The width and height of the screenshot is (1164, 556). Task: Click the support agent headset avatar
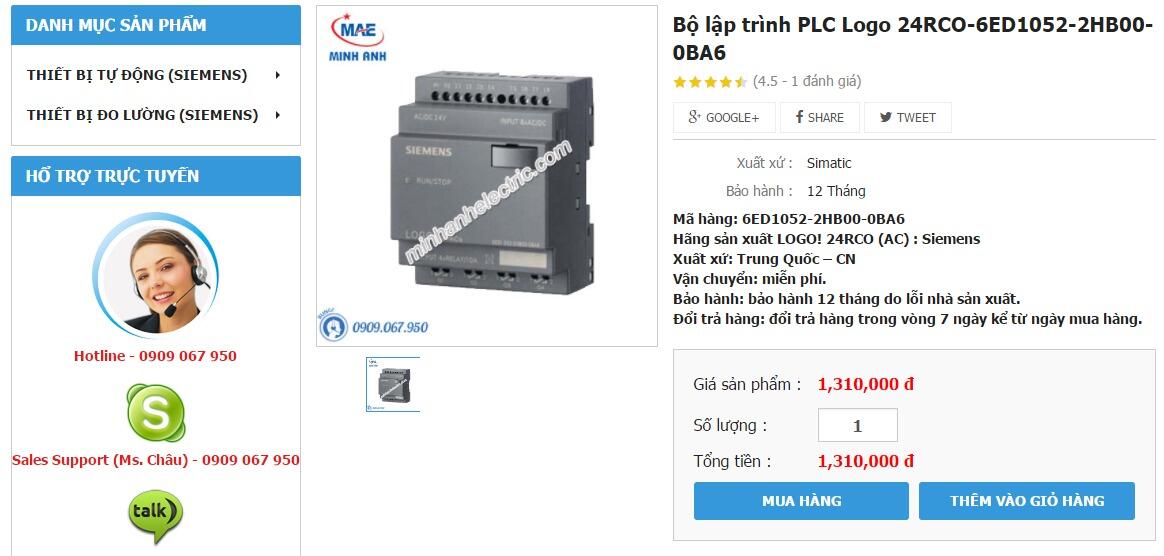point(156,273)
